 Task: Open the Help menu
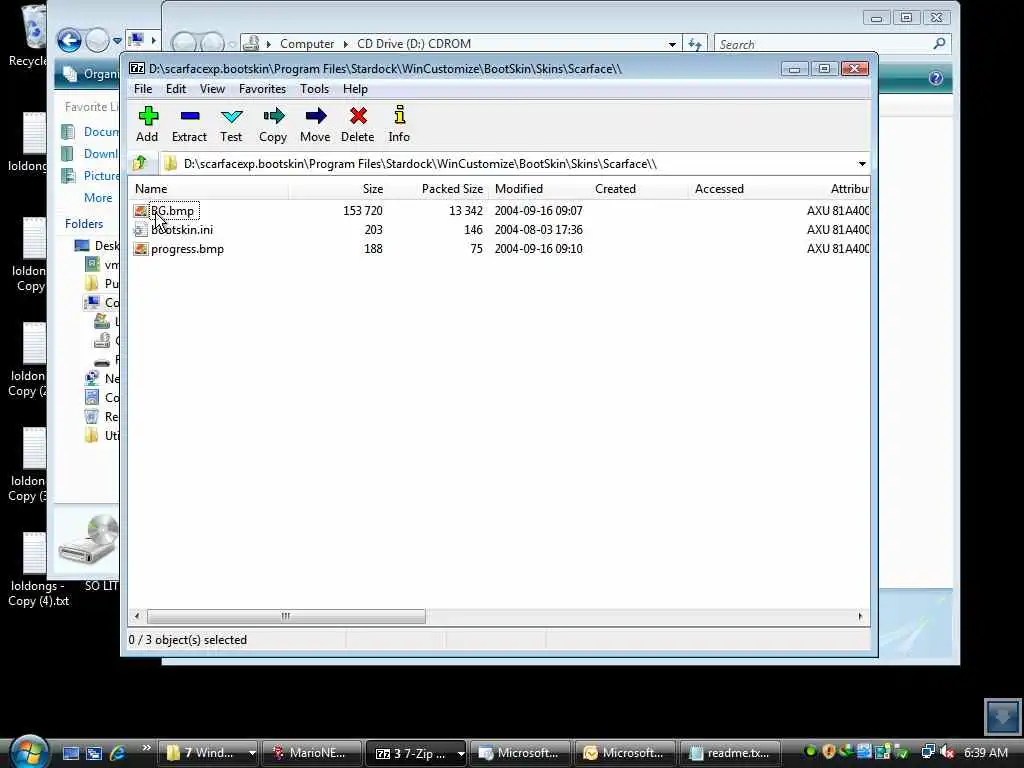tap(355, 89)
